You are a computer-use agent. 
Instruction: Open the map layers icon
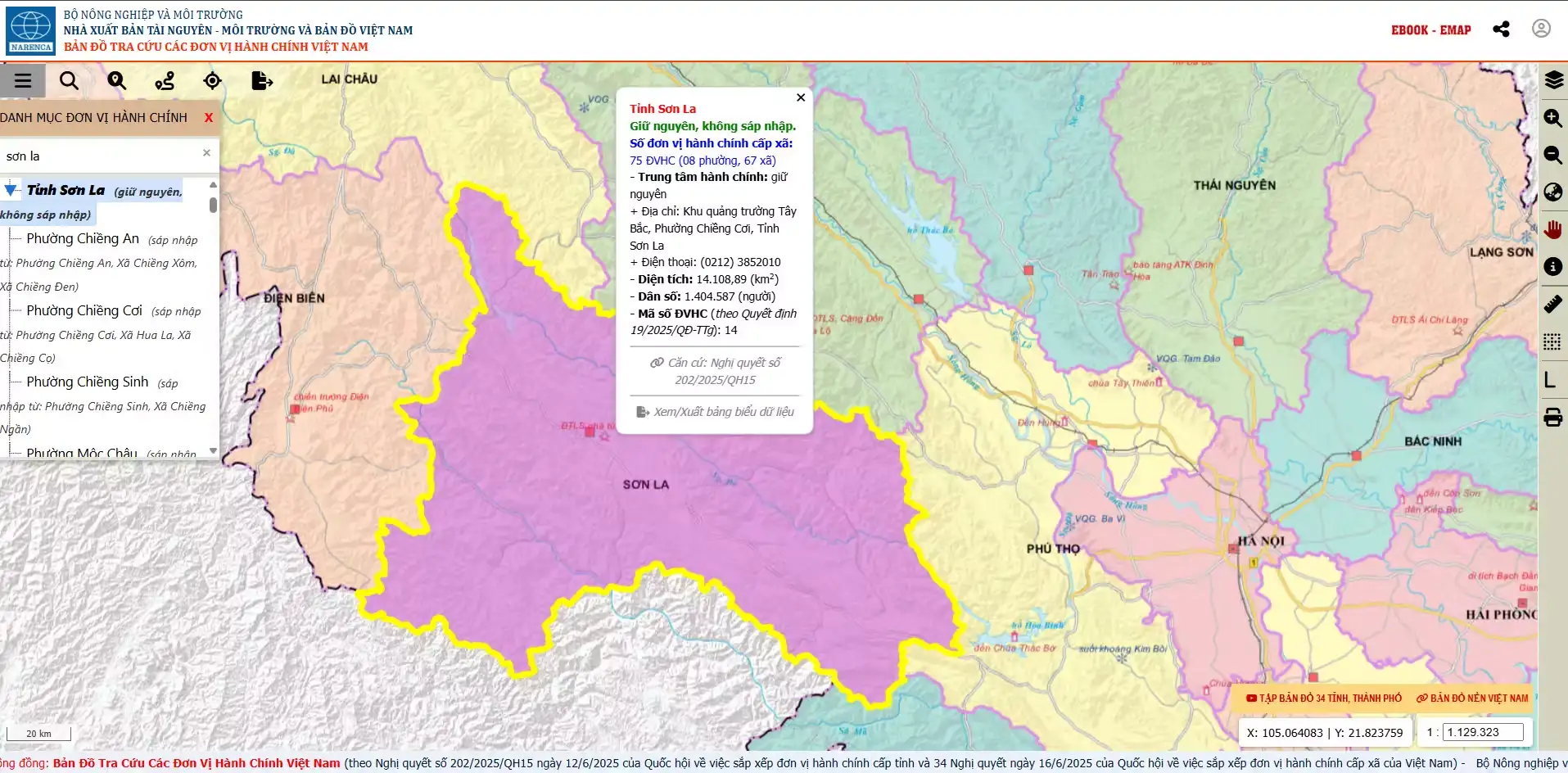1553,80
